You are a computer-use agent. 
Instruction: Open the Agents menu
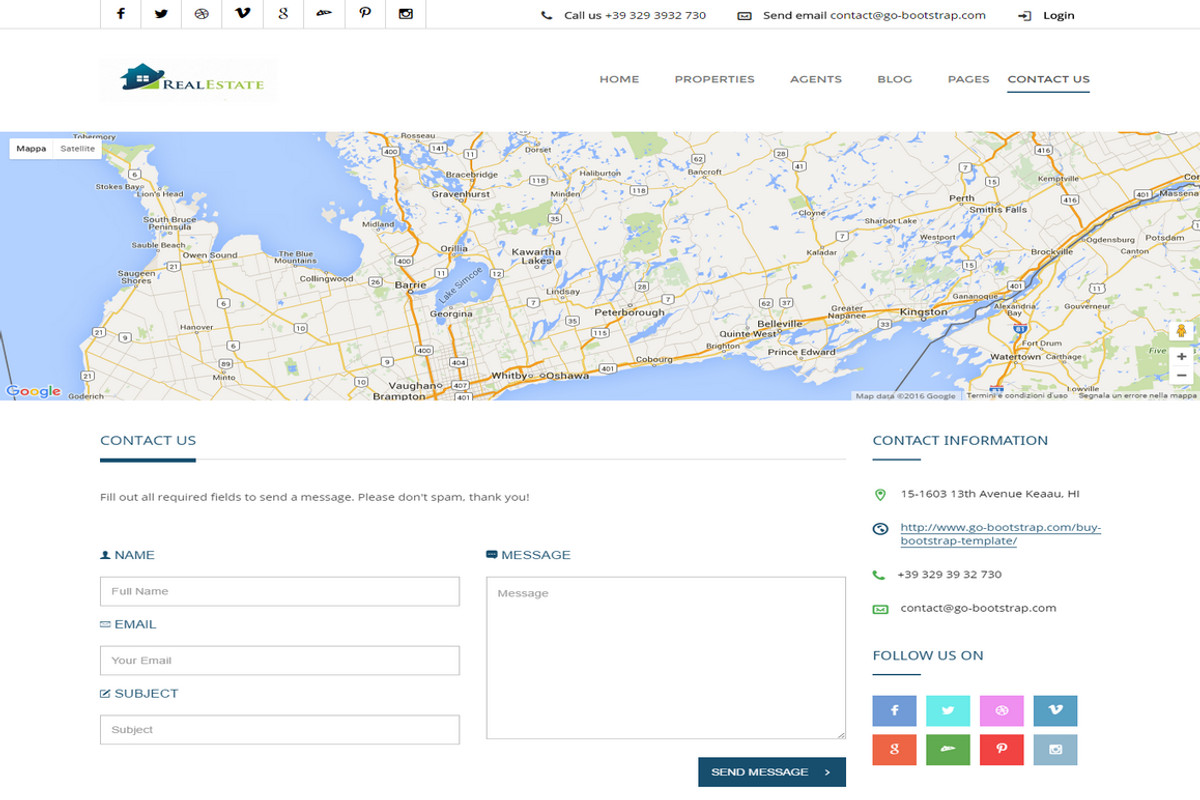[x=816, y=79]
